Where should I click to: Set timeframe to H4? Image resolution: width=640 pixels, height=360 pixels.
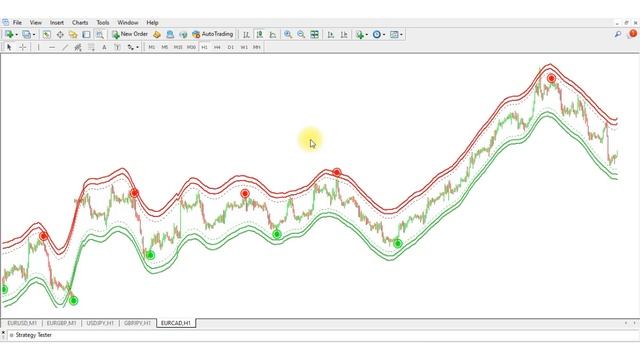point(218,47)
